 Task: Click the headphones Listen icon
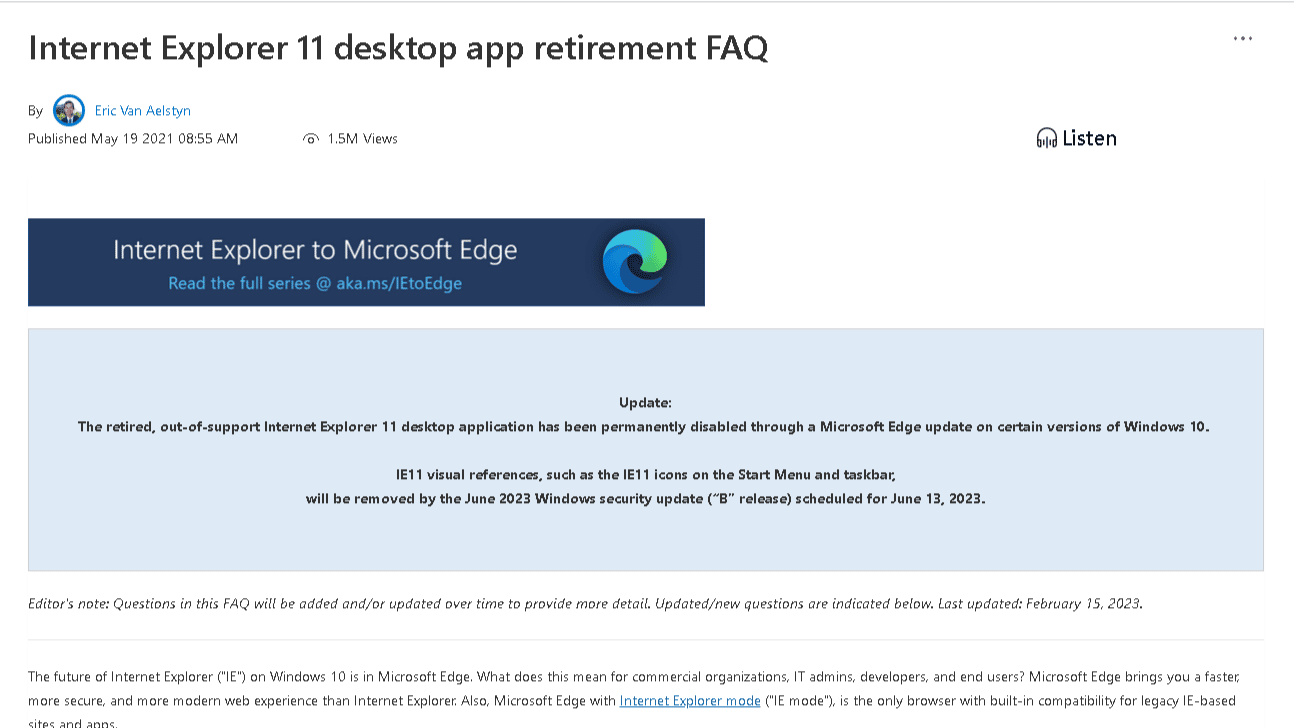click(1047, 139)
